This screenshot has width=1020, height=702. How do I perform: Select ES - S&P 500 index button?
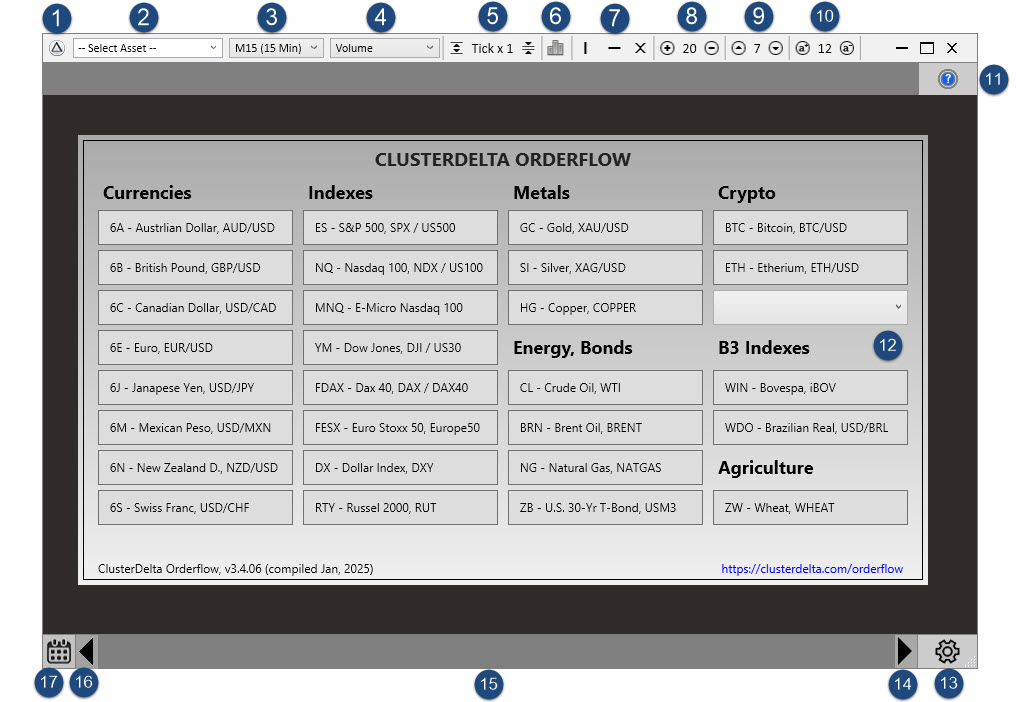[x=400, y=228]
